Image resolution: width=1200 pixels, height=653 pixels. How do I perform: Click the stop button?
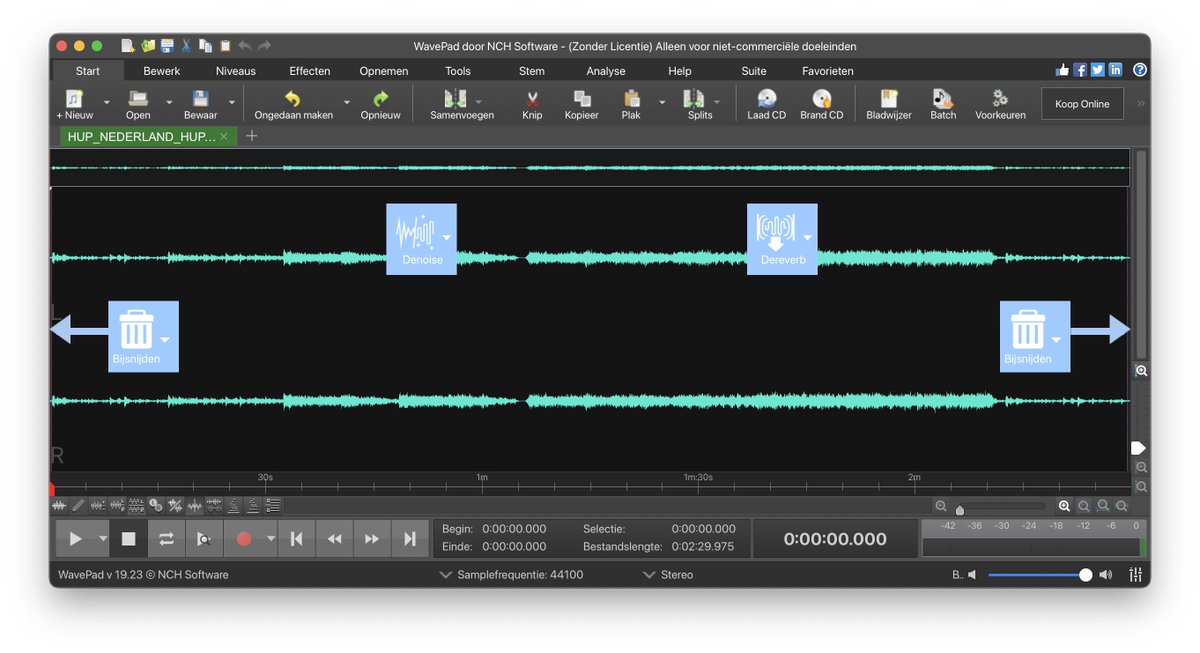[x=128, y=539]
